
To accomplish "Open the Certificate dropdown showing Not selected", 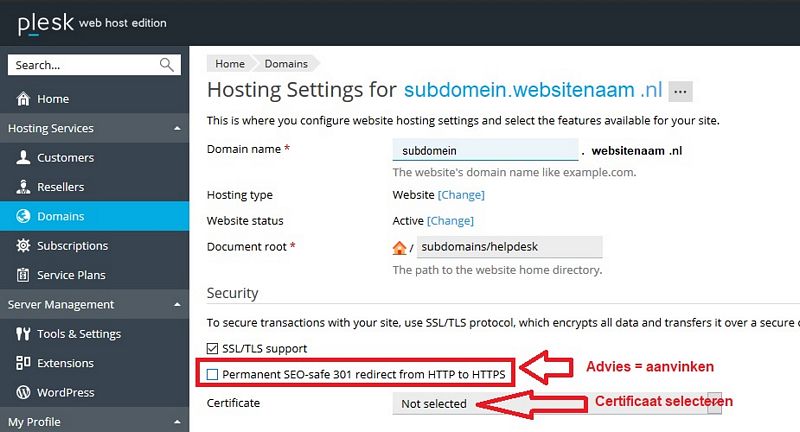I will click(557, 403).
